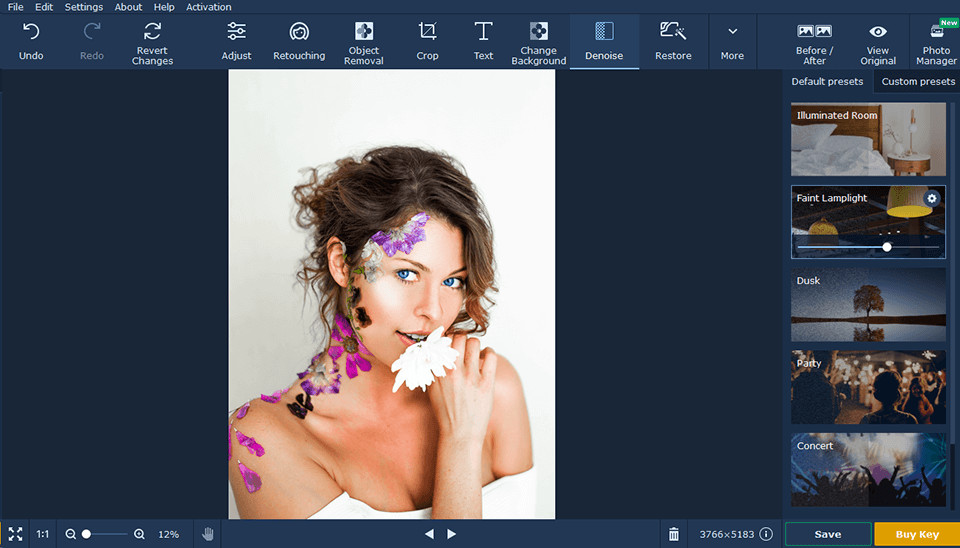960x548 pixels.
Task: Switch to the Custom presets tab
Action: pyautogui.click(x=918, y=81)
